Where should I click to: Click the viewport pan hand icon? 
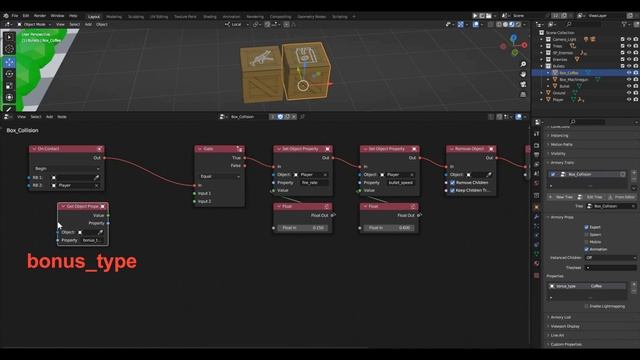523,74
